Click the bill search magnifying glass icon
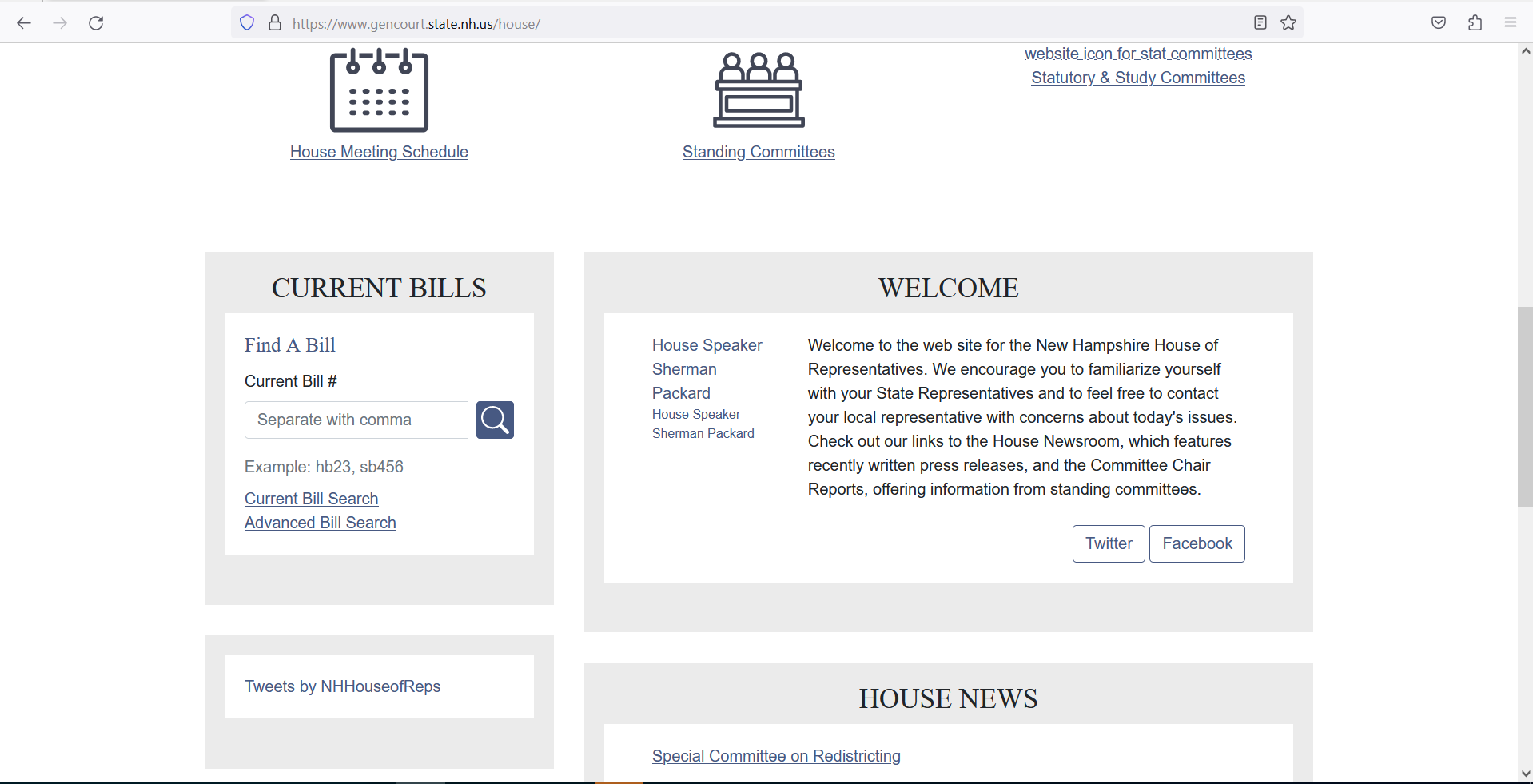The width and height of the screenshot is (1533, 784). coord(494,420)
